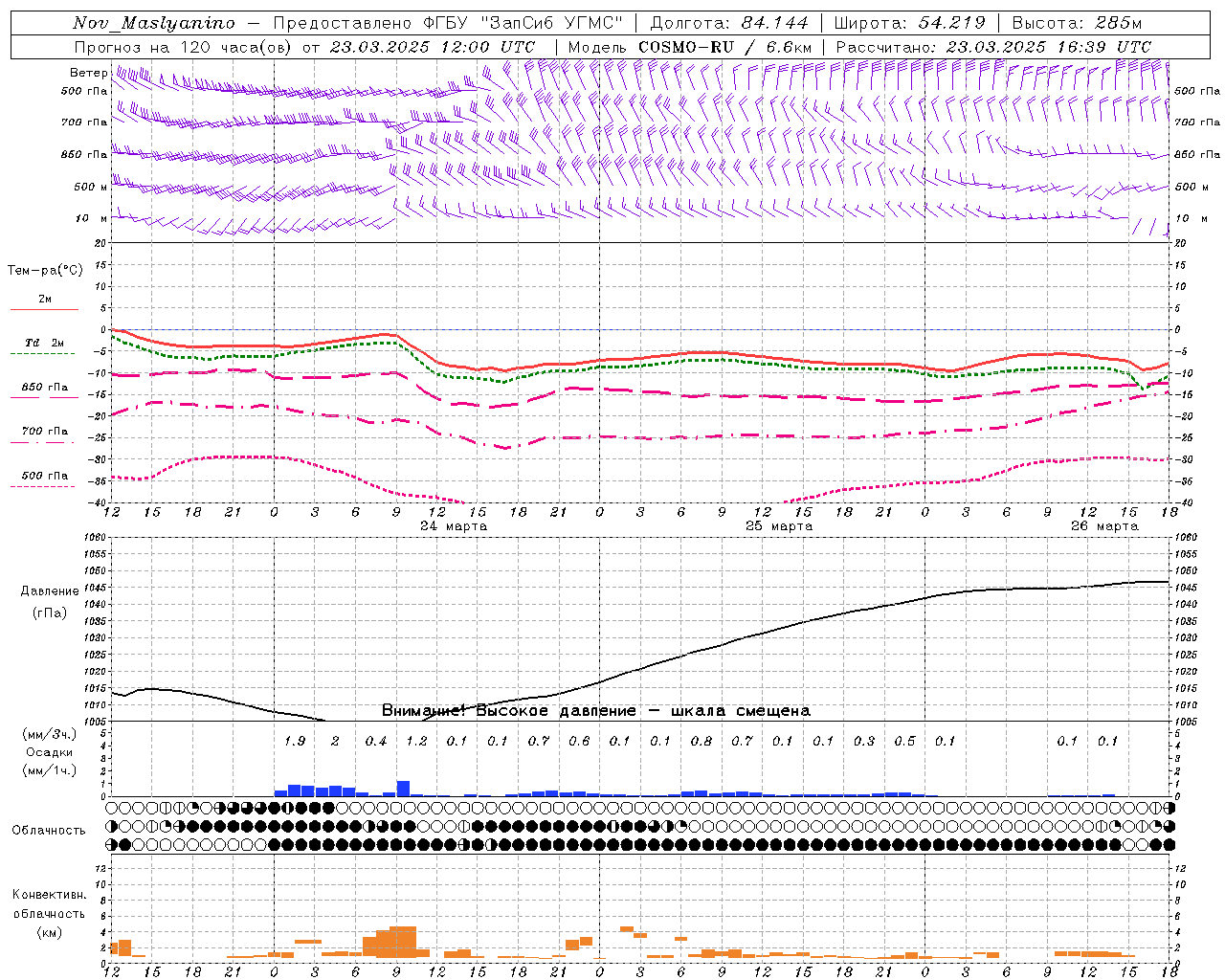Click the "(мм/1ч.)" units label

coord(49,770)
